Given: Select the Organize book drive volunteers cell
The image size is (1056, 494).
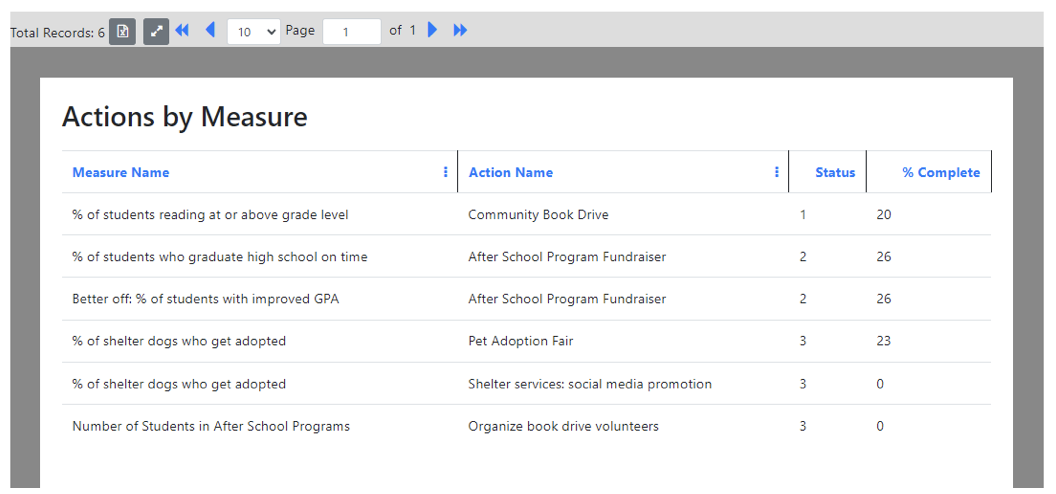Looking at the screenshot, I should (x=563, y=427).
